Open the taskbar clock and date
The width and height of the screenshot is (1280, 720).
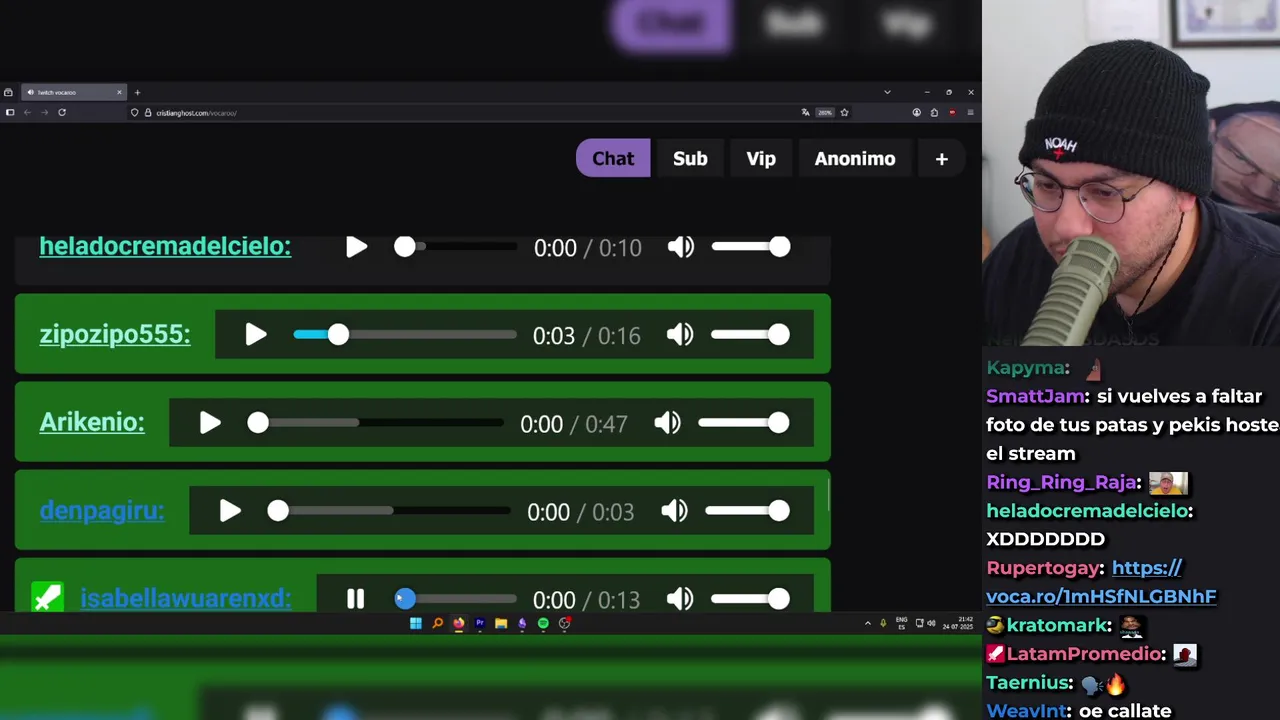[958, 623]
